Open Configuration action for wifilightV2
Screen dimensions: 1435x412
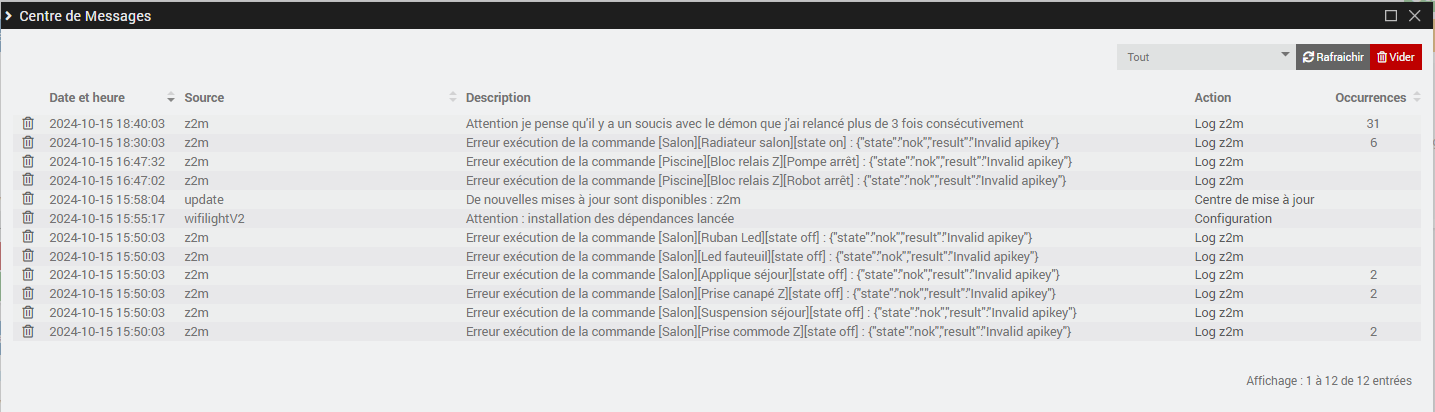[x=1233, y=218]
